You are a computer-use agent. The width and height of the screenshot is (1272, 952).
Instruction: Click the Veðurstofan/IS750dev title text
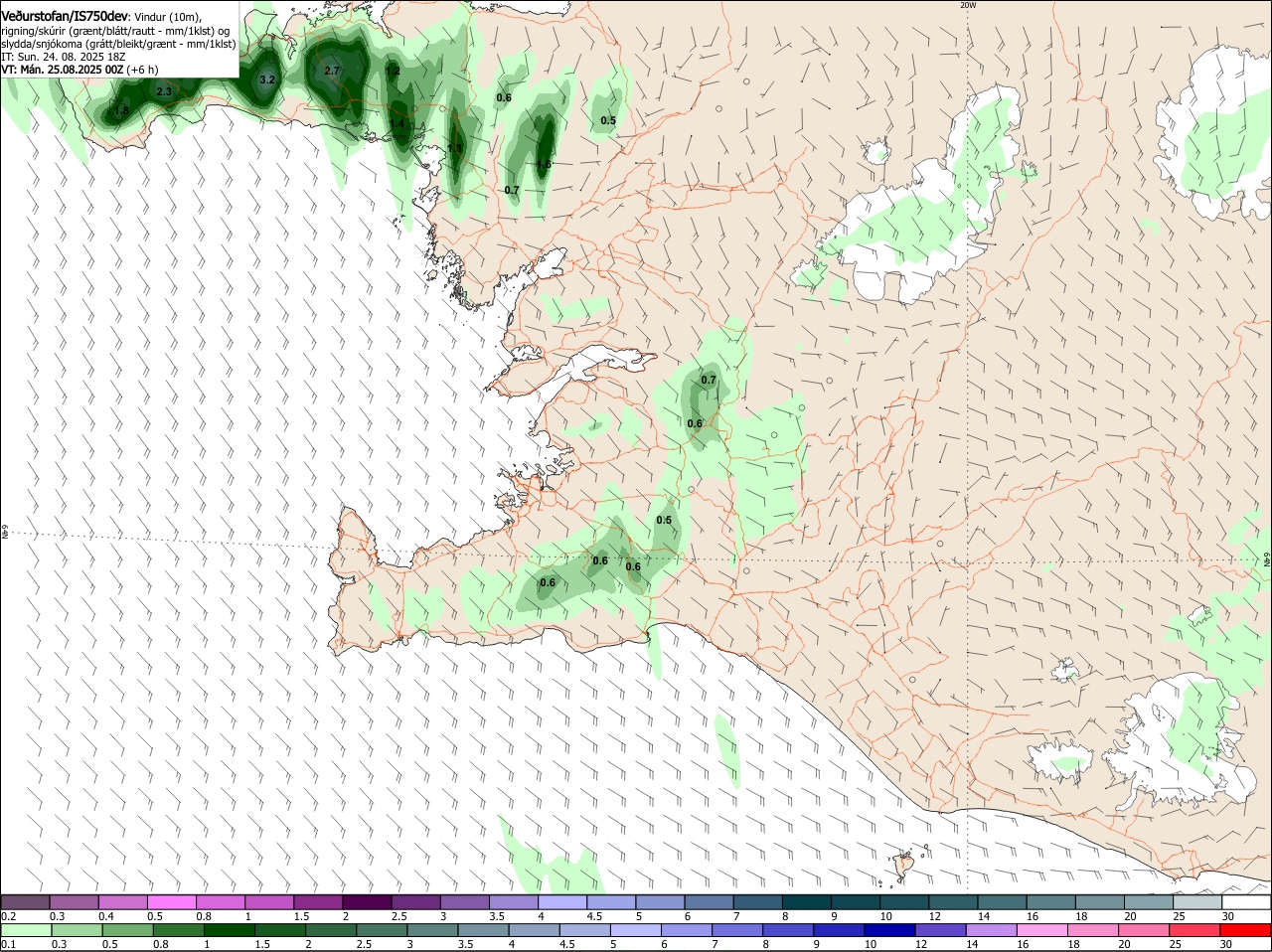[65, 17]
